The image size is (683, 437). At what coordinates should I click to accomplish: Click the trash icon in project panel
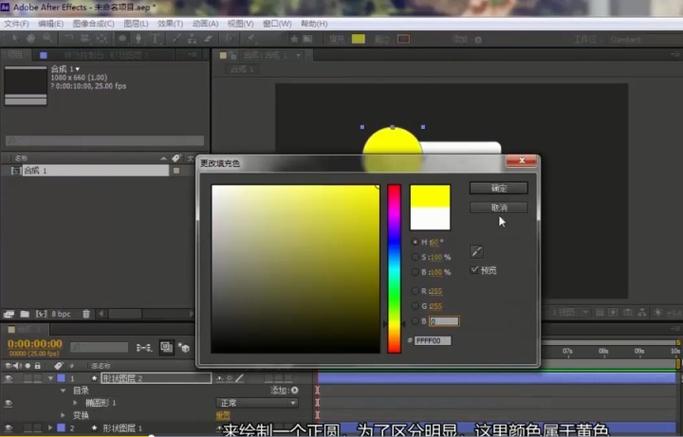click(86, 314)
